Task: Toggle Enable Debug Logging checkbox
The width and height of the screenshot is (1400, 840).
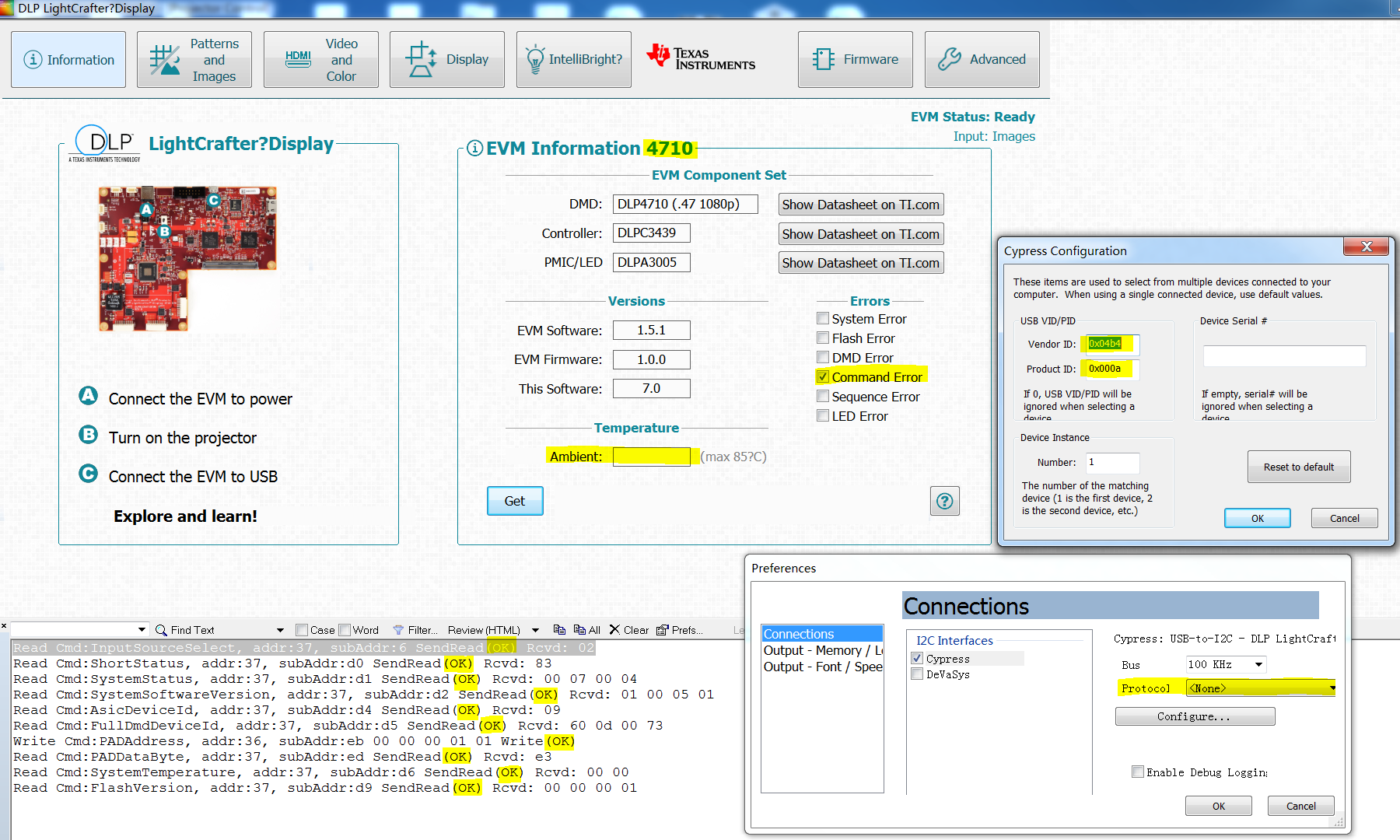Action: coord(1138,772)
